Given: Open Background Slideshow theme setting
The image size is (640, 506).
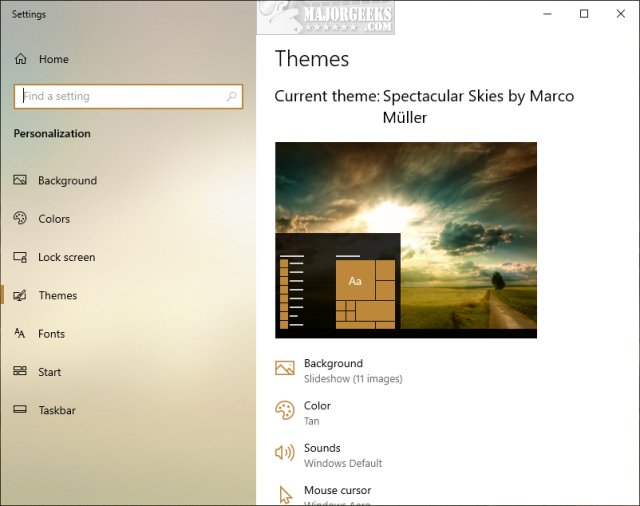Looking at the screenshot, I should [352, 370].
